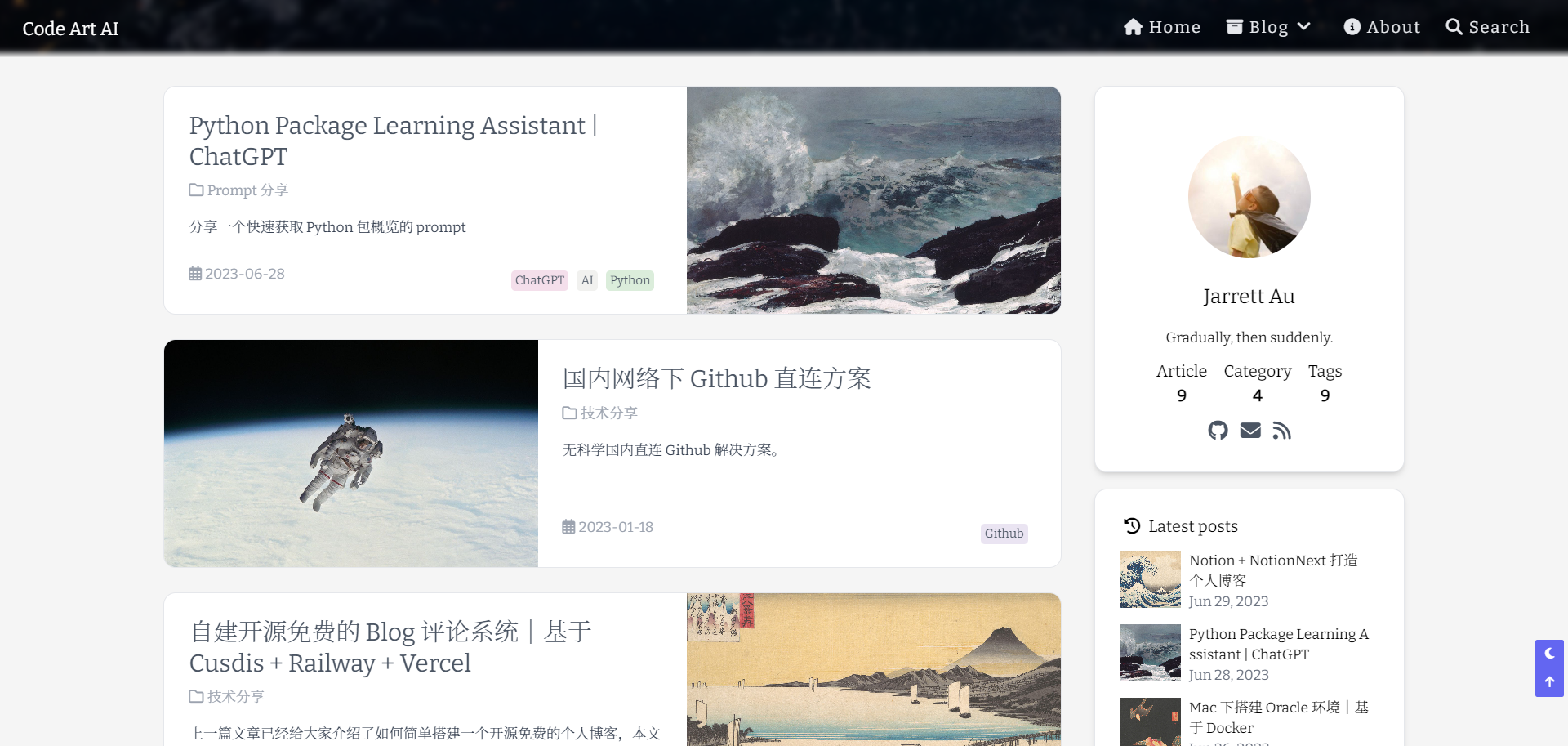Click the Github tag badge
The height and width of the screenshot is (746, 1568).
1004,534
